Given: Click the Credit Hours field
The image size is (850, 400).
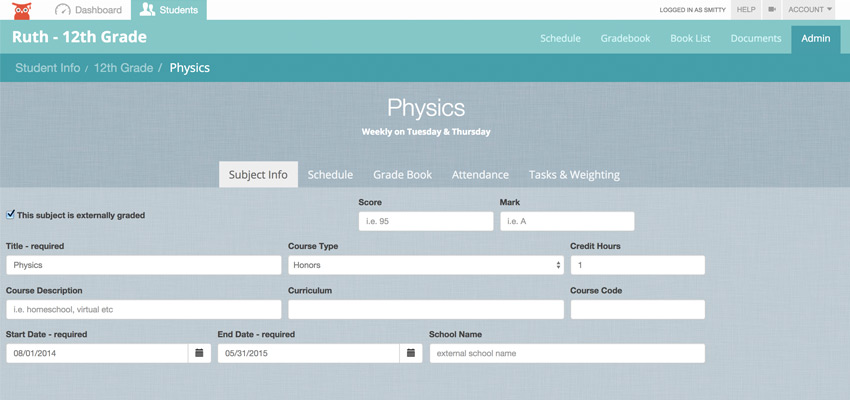Looking at the screenshot, I should 638,265.
